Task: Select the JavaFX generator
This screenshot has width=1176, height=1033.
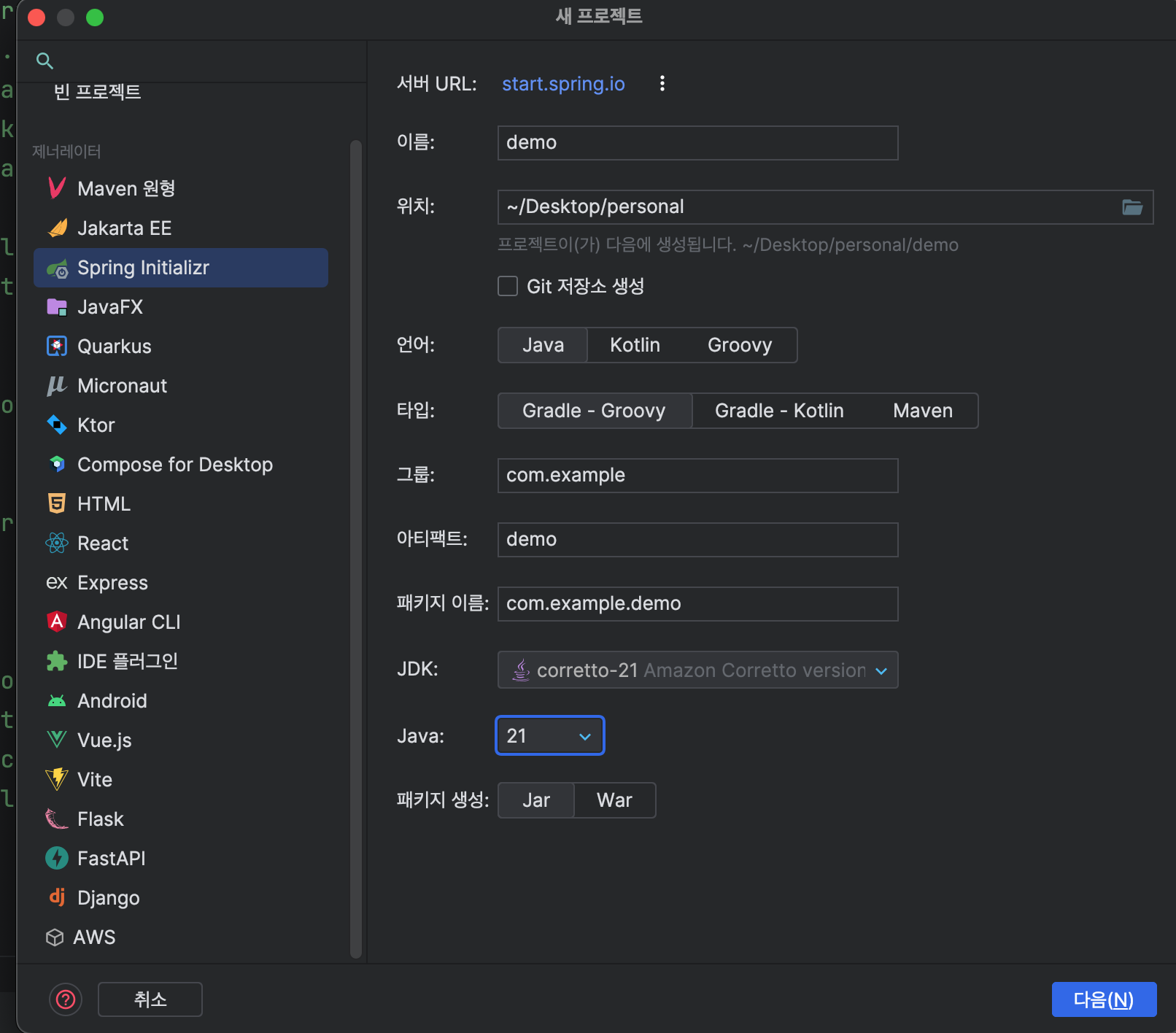Action: click(181, 307)
